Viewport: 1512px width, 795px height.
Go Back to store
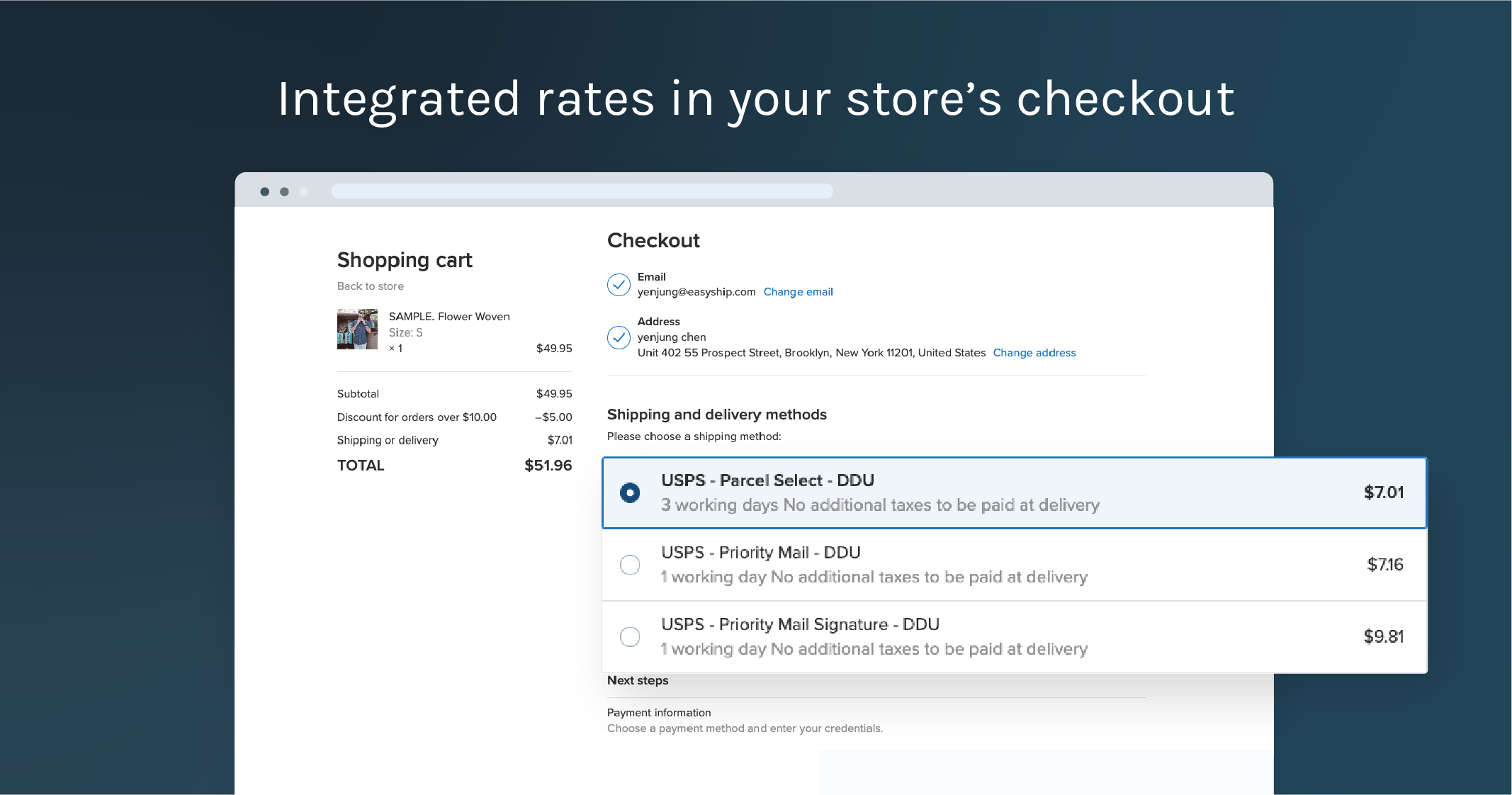[371, 286]
